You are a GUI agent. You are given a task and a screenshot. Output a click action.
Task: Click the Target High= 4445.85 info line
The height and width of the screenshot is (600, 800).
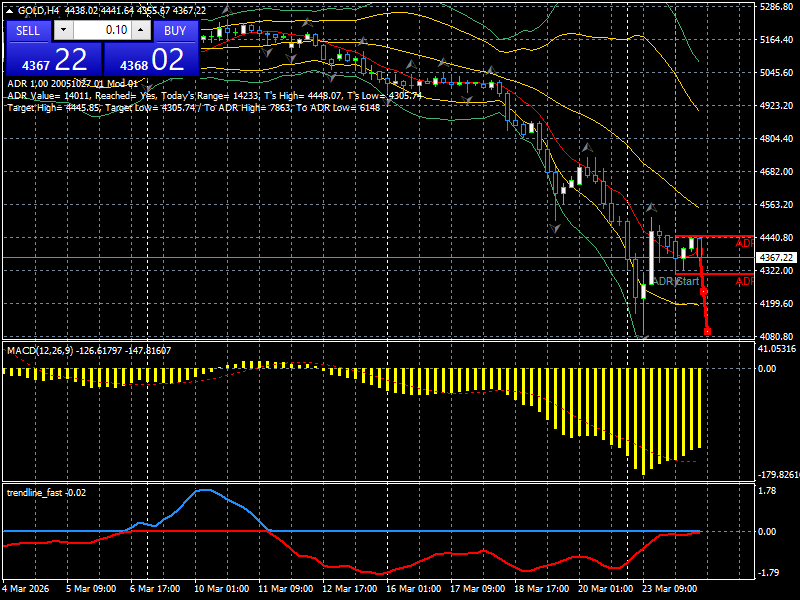194,108
